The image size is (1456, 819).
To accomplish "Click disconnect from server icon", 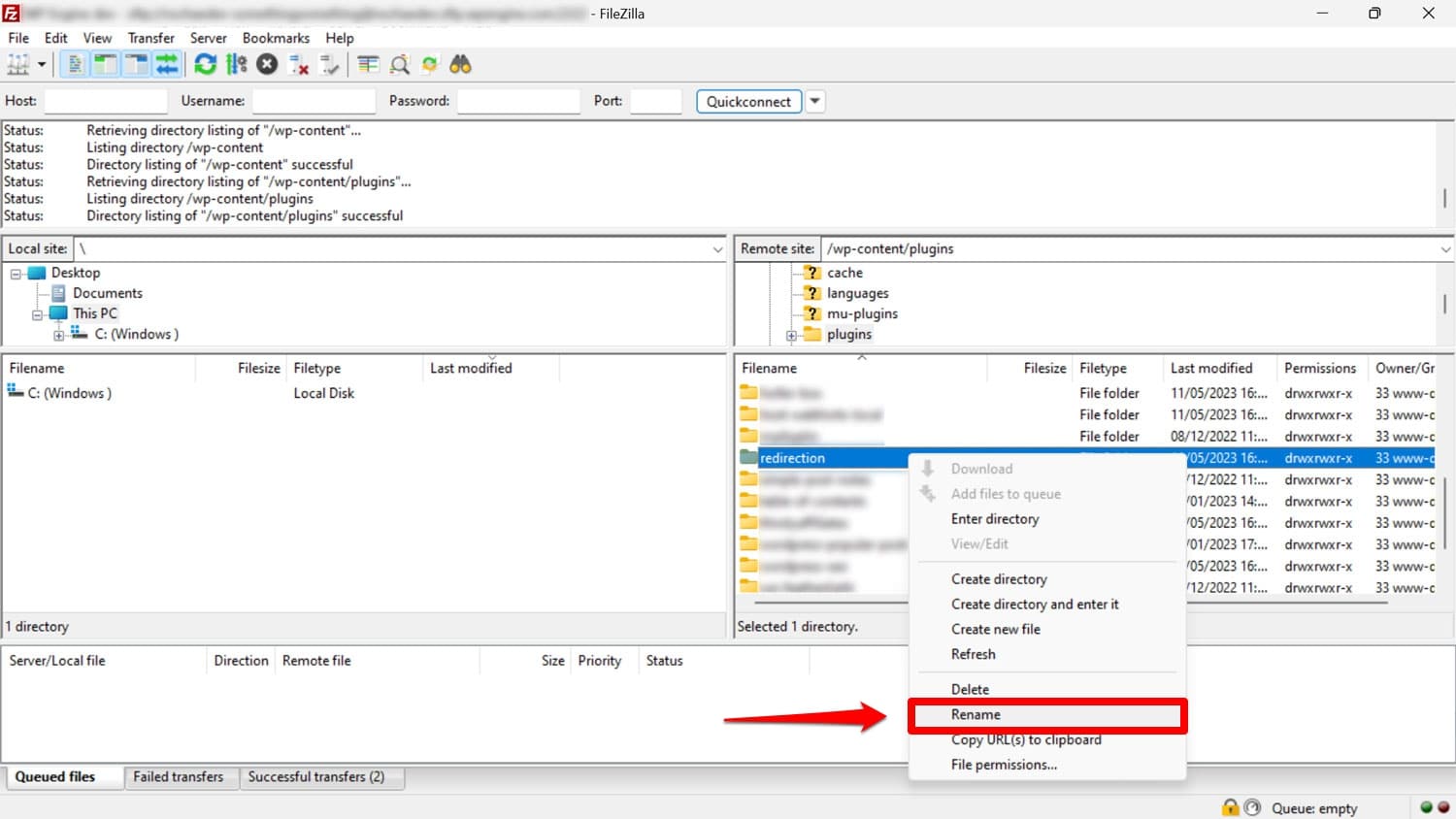I will point(299,65).
